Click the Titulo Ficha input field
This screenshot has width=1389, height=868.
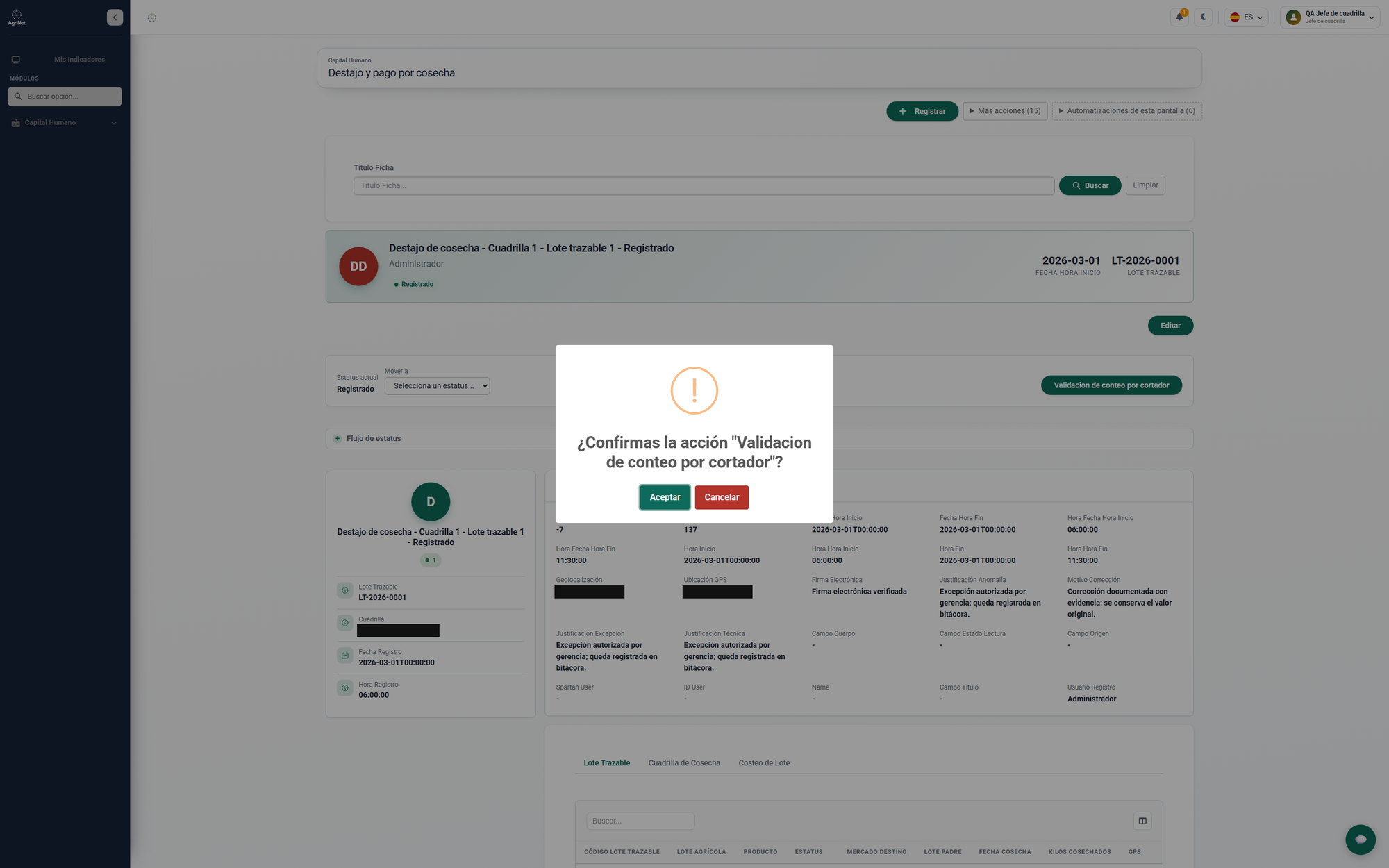704,186
